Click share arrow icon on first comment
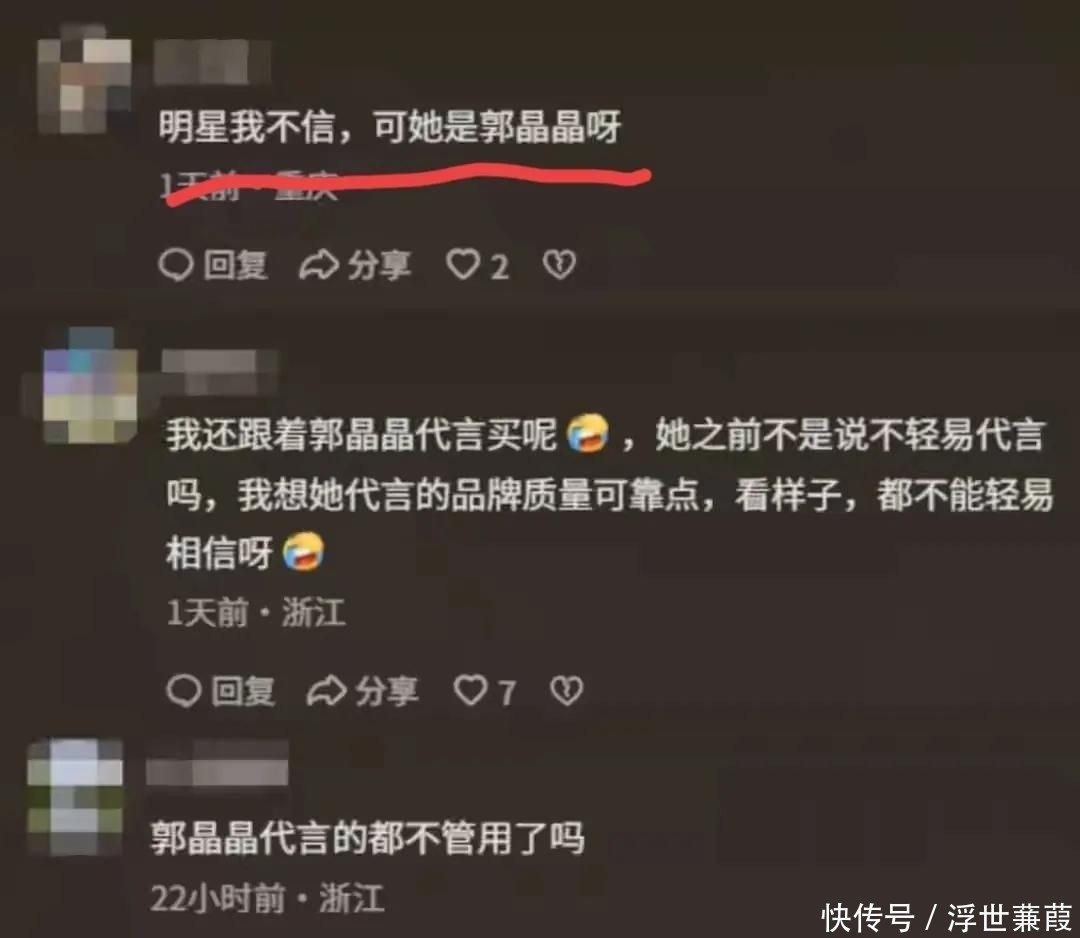 click(x=319, y=265)
